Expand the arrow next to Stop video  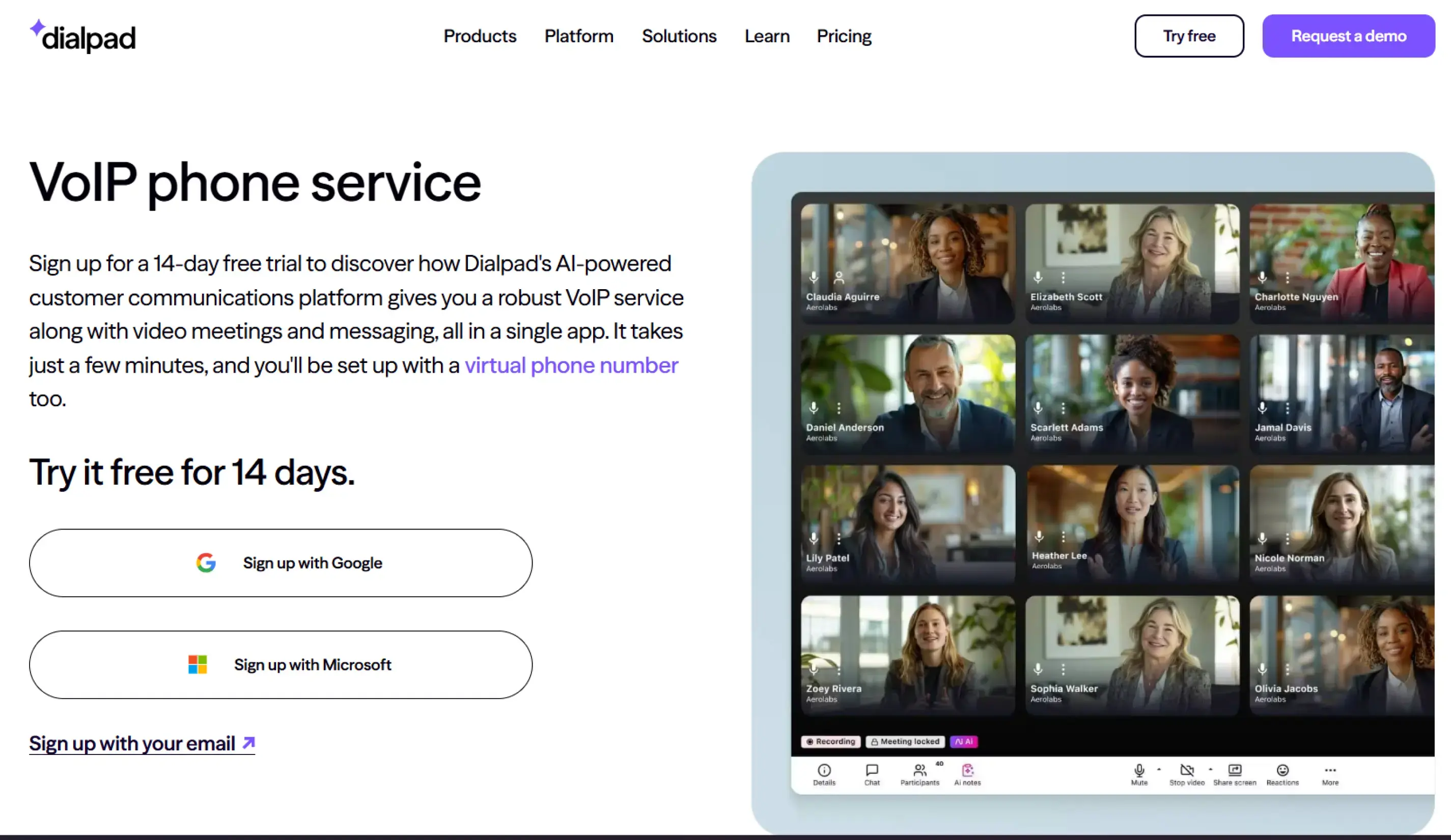tap(1210, 769)
